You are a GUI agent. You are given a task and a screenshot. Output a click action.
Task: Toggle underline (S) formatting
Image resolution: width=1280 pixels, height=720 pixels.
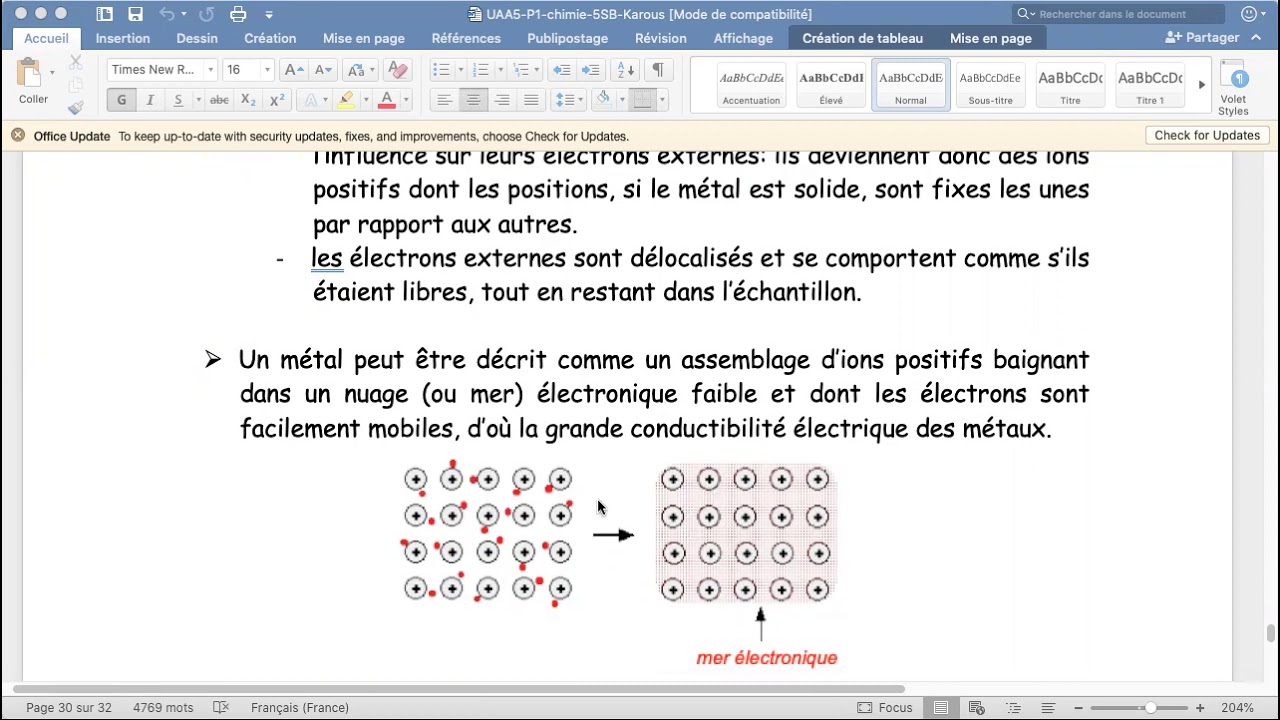(x=178, y=100)
